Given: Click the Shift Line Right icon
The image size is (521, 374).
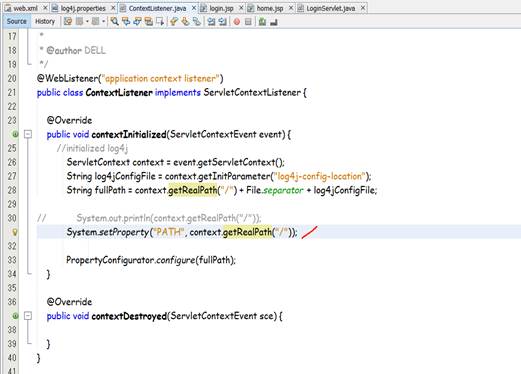Looking at the screenshot, I should 223,22.
